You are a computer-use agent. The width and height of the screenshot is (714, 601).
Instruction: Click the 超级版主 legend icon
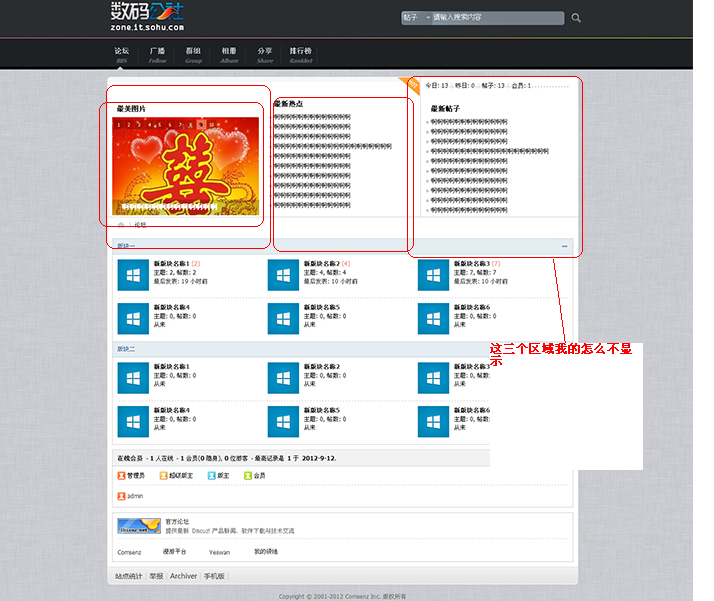[163, 476]
